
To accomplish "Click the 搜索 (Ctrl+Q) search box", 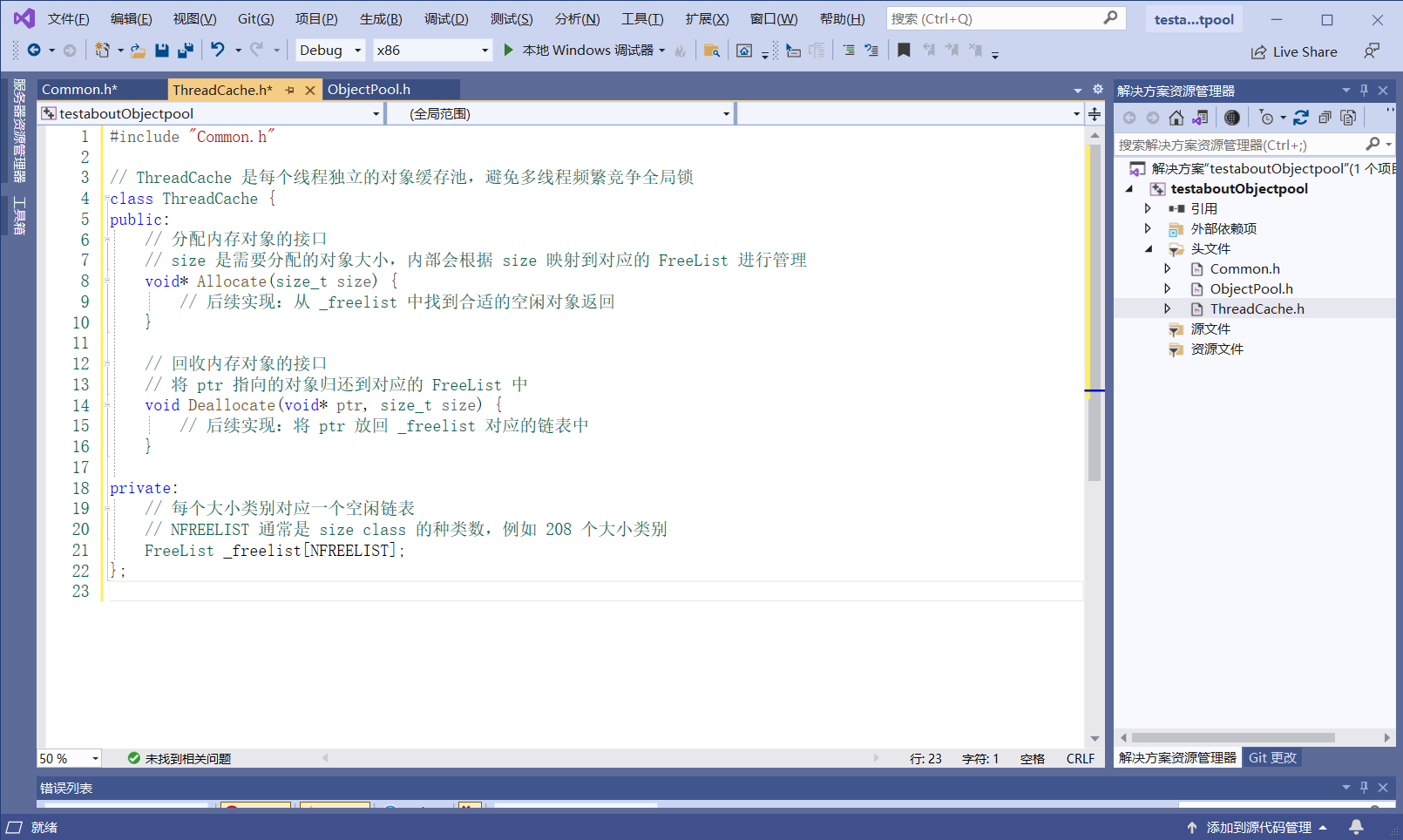I will coord(1006,18).
